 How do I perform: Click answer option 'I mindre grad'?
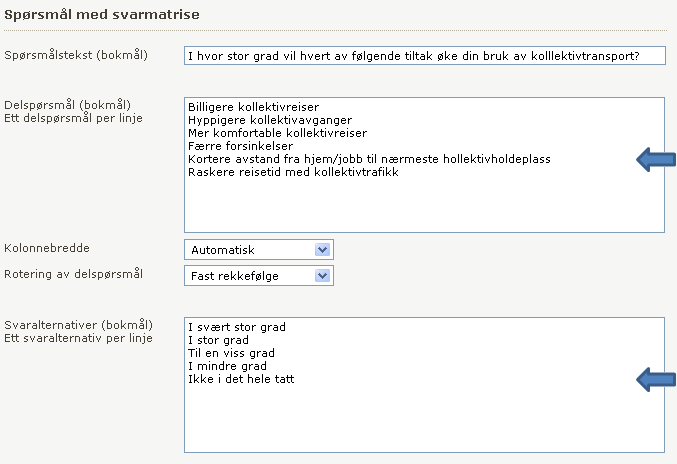227,366
